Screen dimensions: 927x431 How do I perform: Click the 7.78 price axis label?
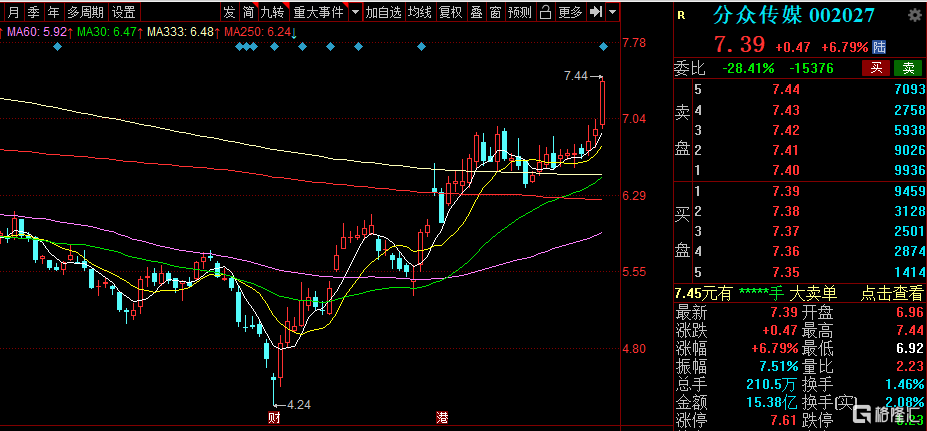coord(636,43)
